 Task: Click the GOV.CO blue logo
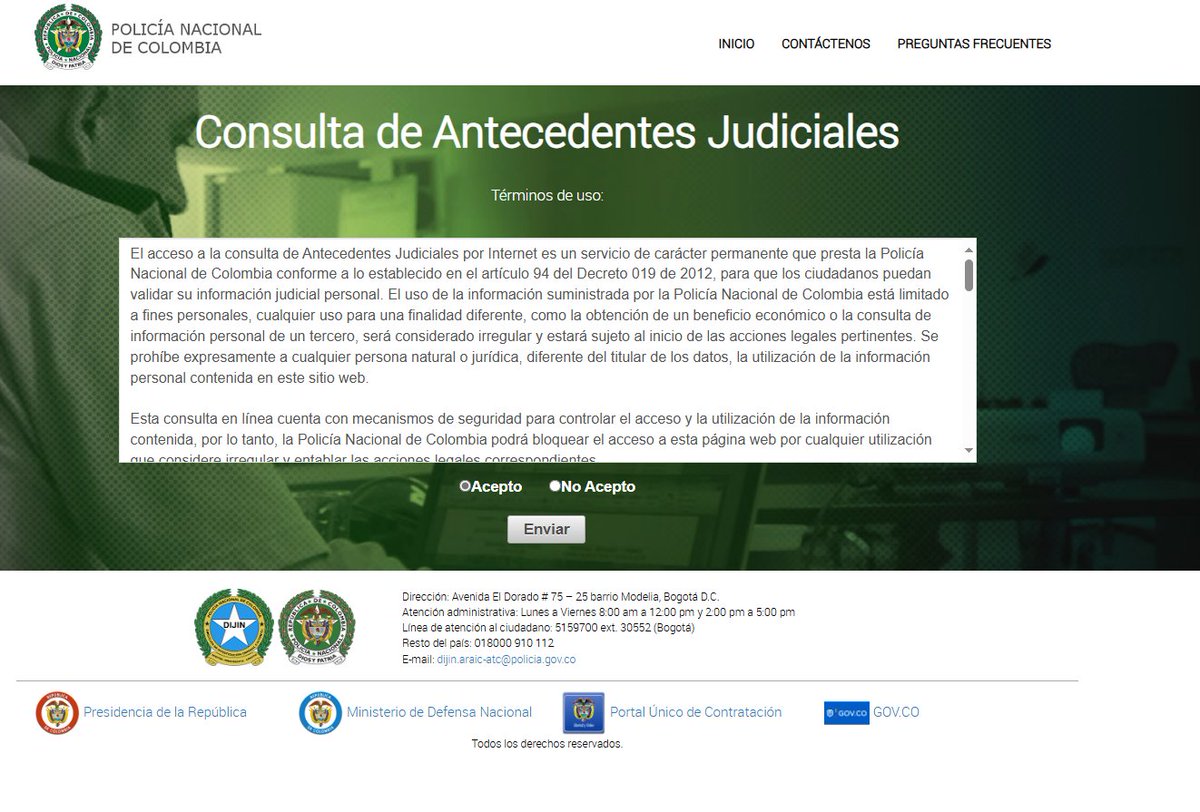849,712
